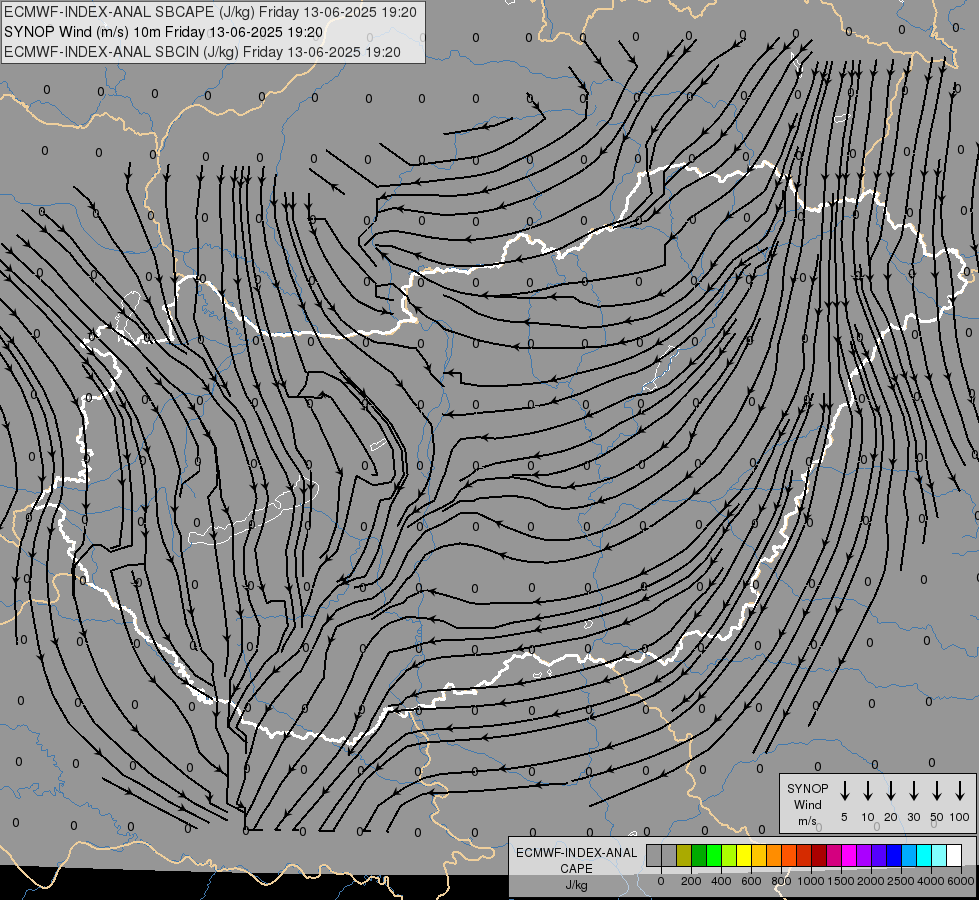Screen dimensions: 979x900
Task: Pick the bright green swatch in the CAPE scale
Action: pyautogui.click(x=714, y=855)
